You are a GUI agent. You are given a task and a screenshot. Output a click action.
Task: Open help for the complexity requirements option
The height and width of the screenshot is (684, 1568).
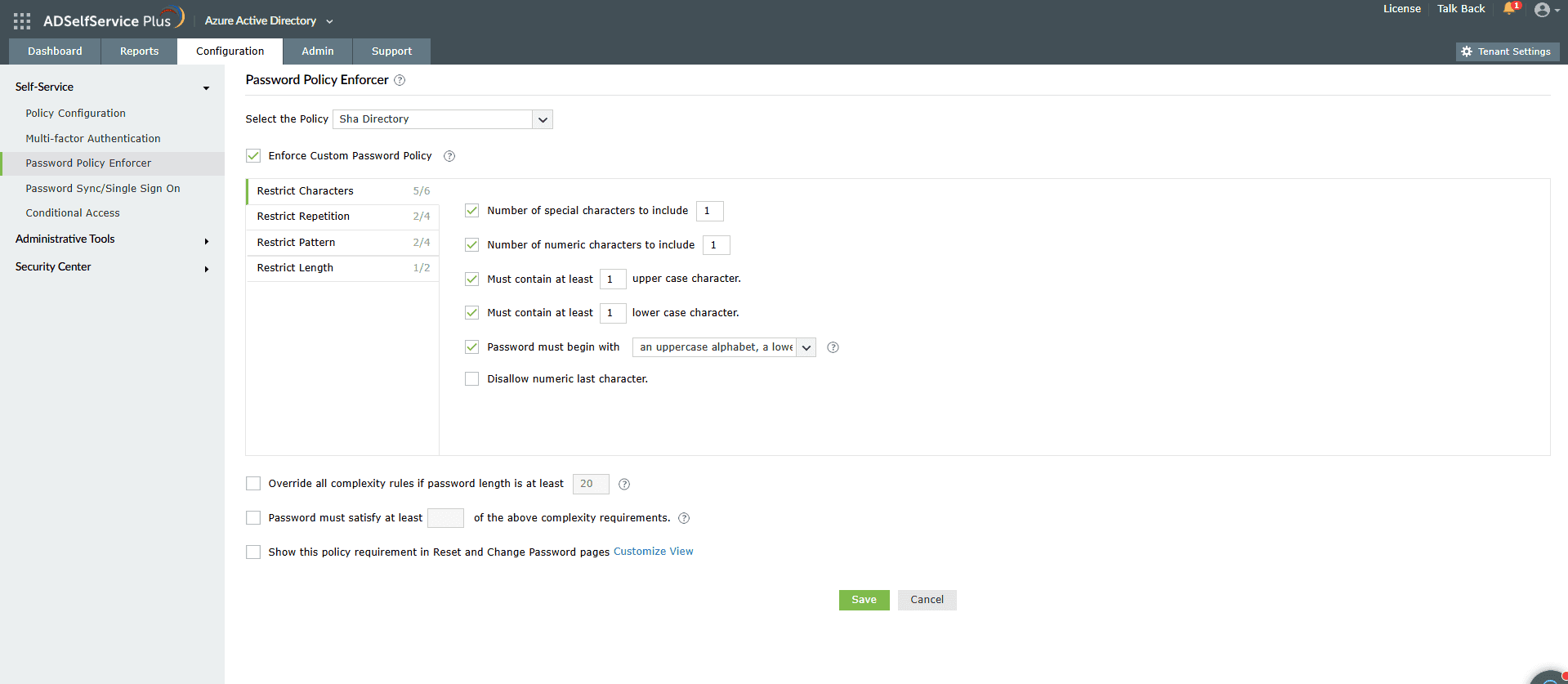pyautogui.click(x=684, y=518)
